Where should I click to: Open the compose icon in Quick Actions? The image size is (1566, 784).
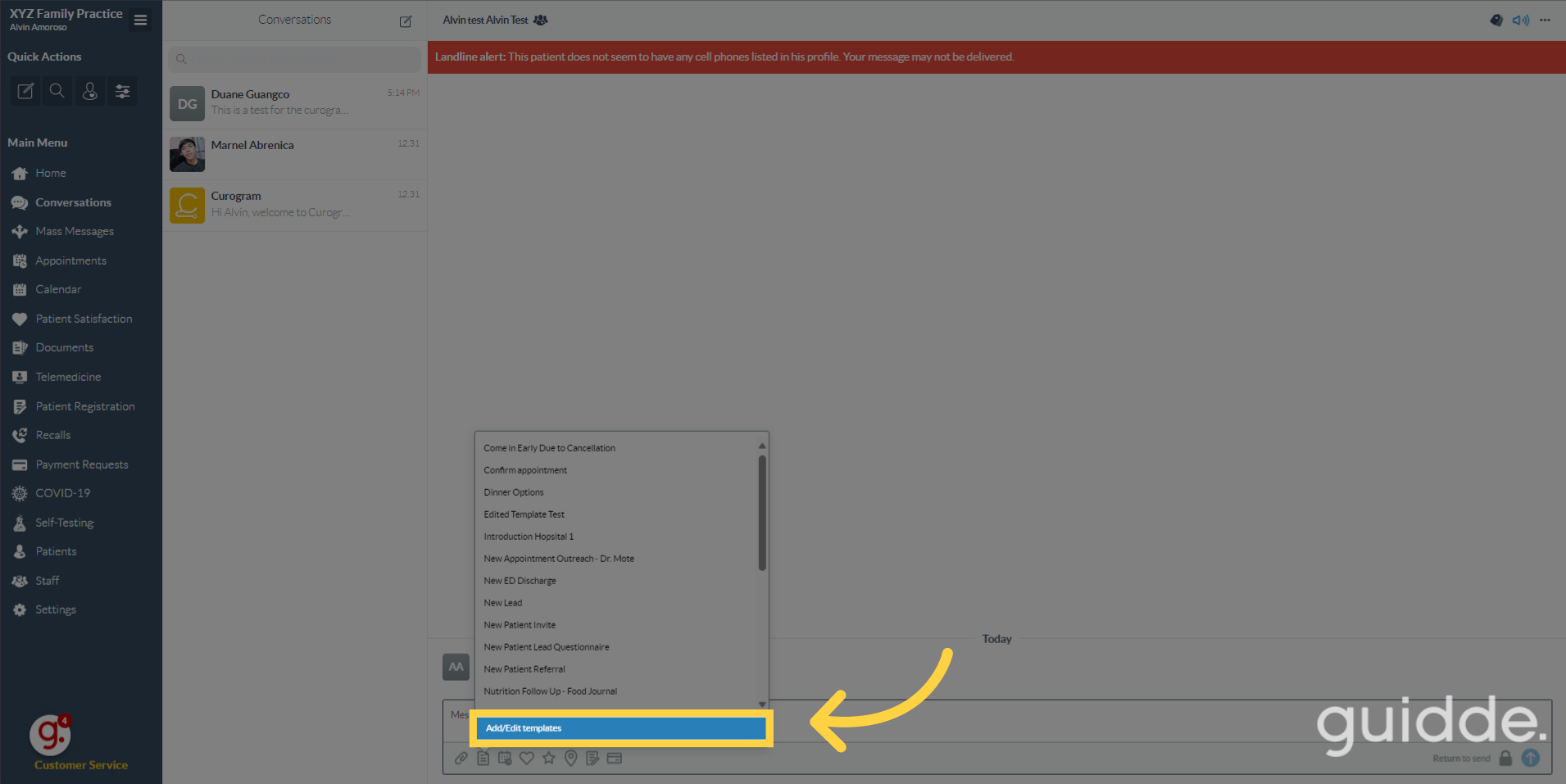(x=25, y=91)
